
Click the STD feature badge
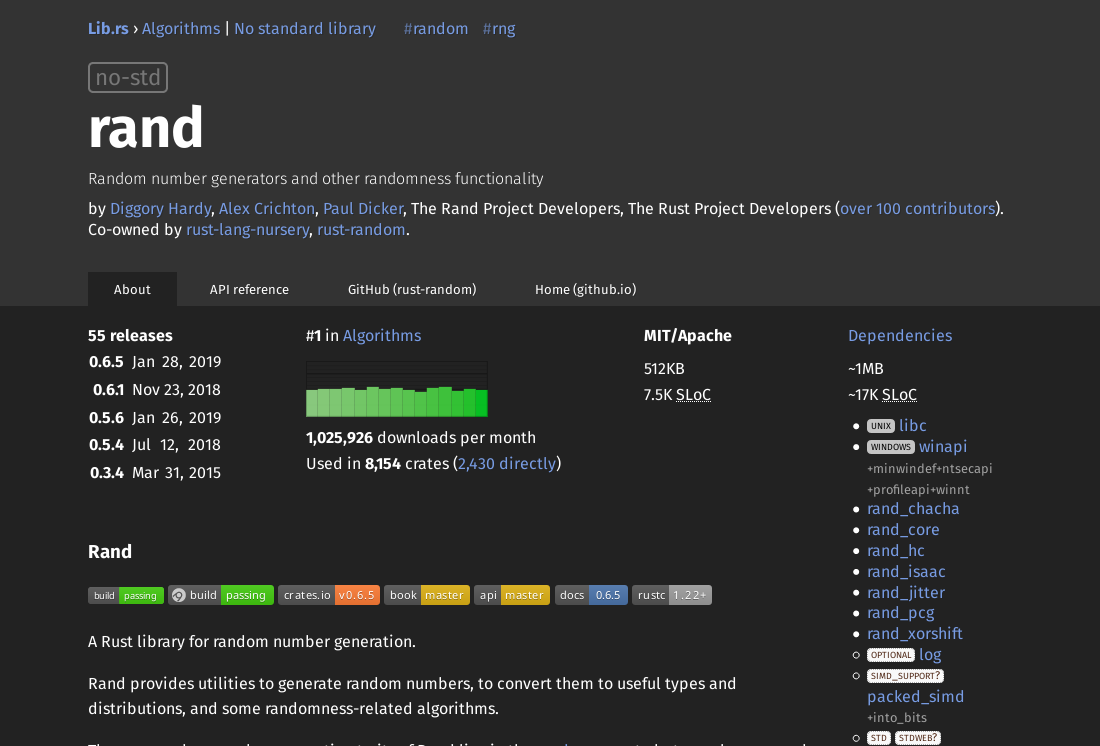tap(879, 738)
